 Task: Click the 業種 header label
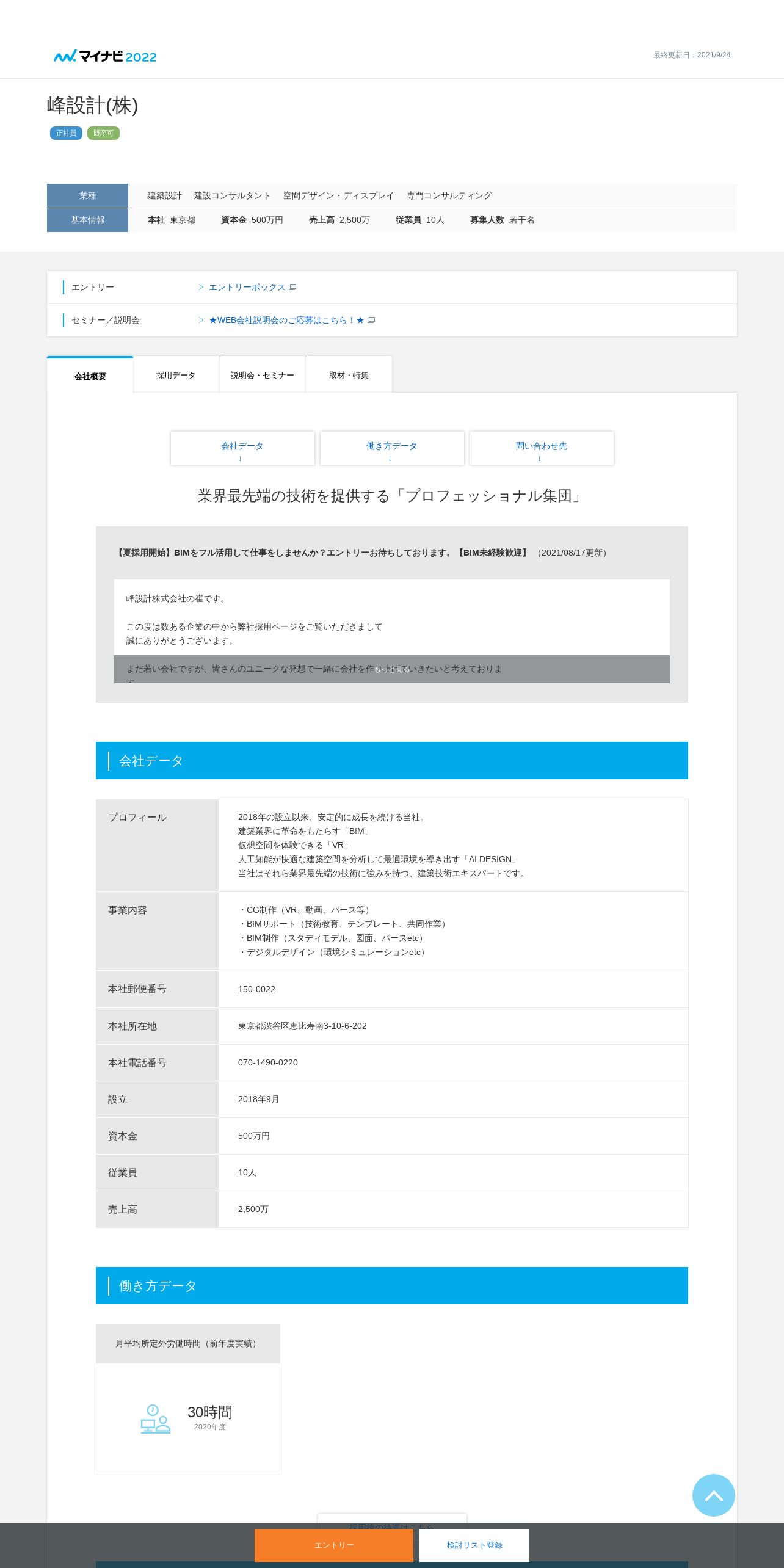coord(87,195)
